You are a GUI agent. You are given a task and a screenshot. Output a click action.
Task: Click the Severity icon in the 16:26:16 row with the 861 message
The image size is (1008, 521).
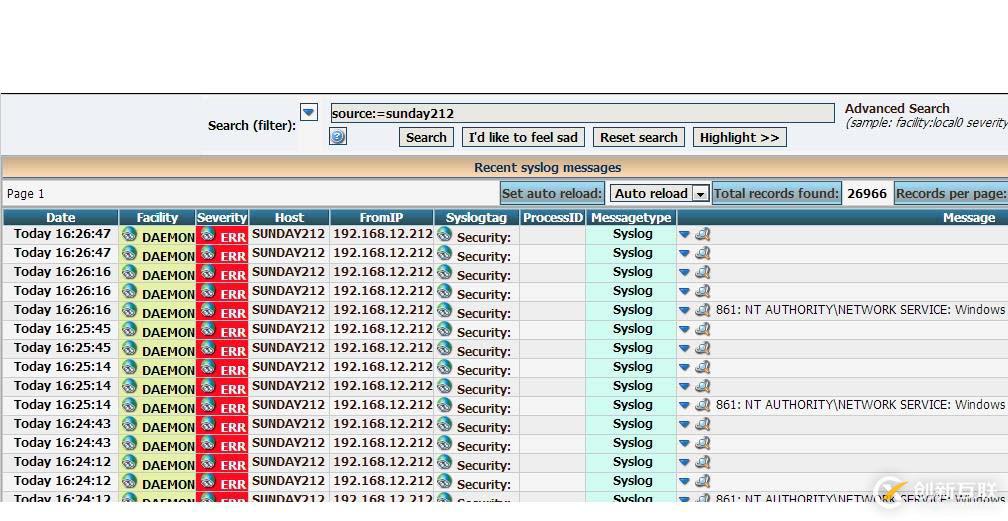point(207,309)
